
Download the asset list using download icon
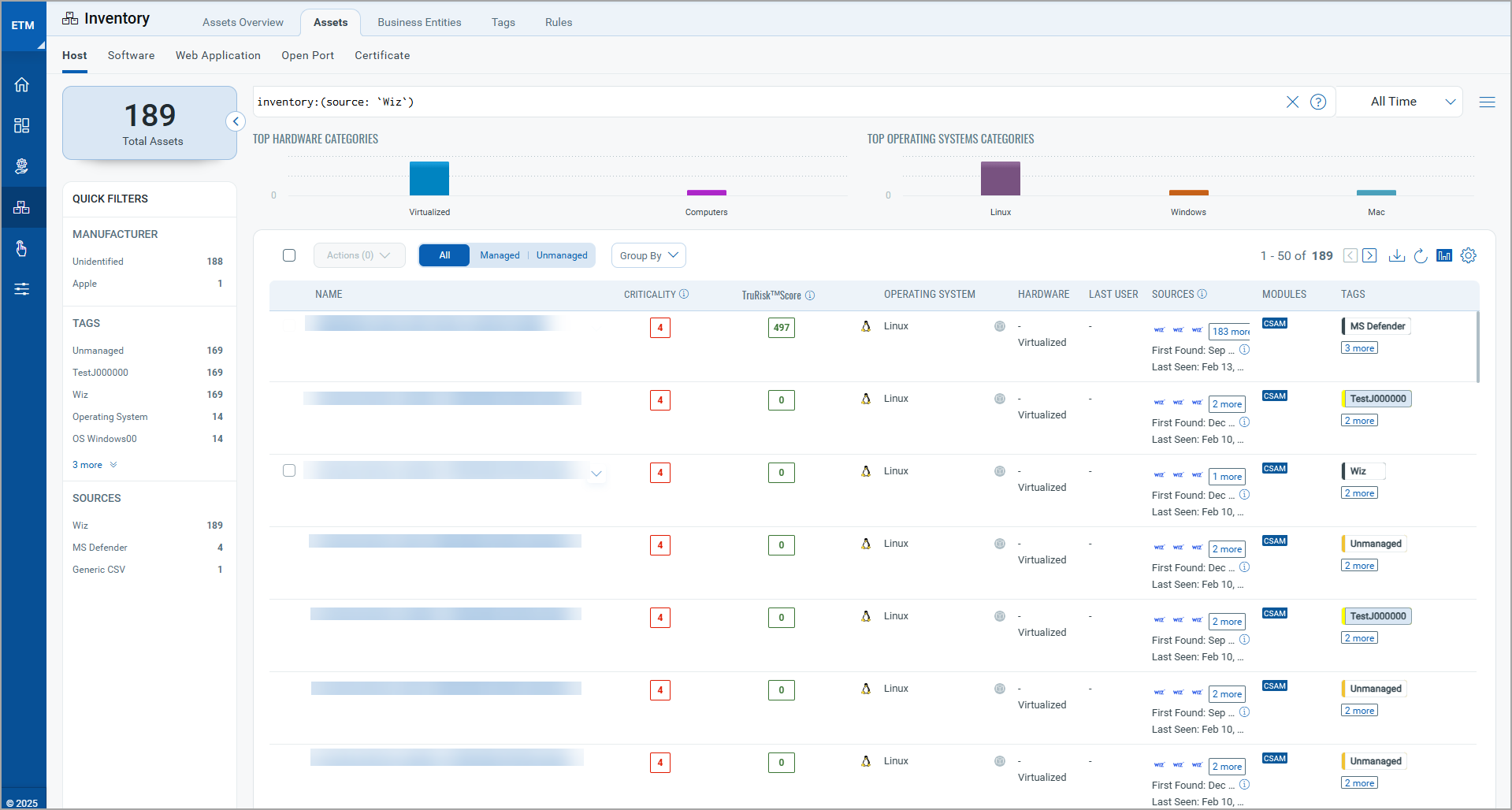coord(1396,255)
